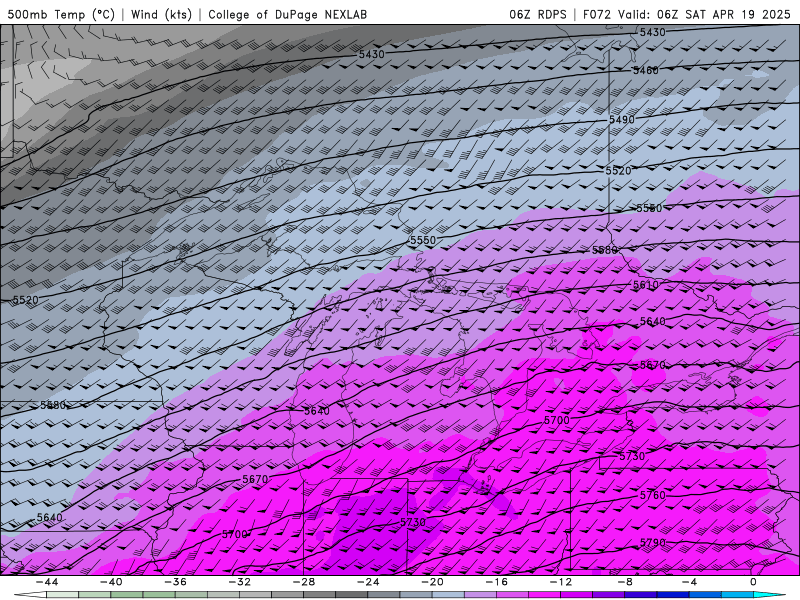Click the -8 color scale label
Image resolution: width=800 pixels, height=600 pixels.
pyautogui.click(x=624, y=582)
